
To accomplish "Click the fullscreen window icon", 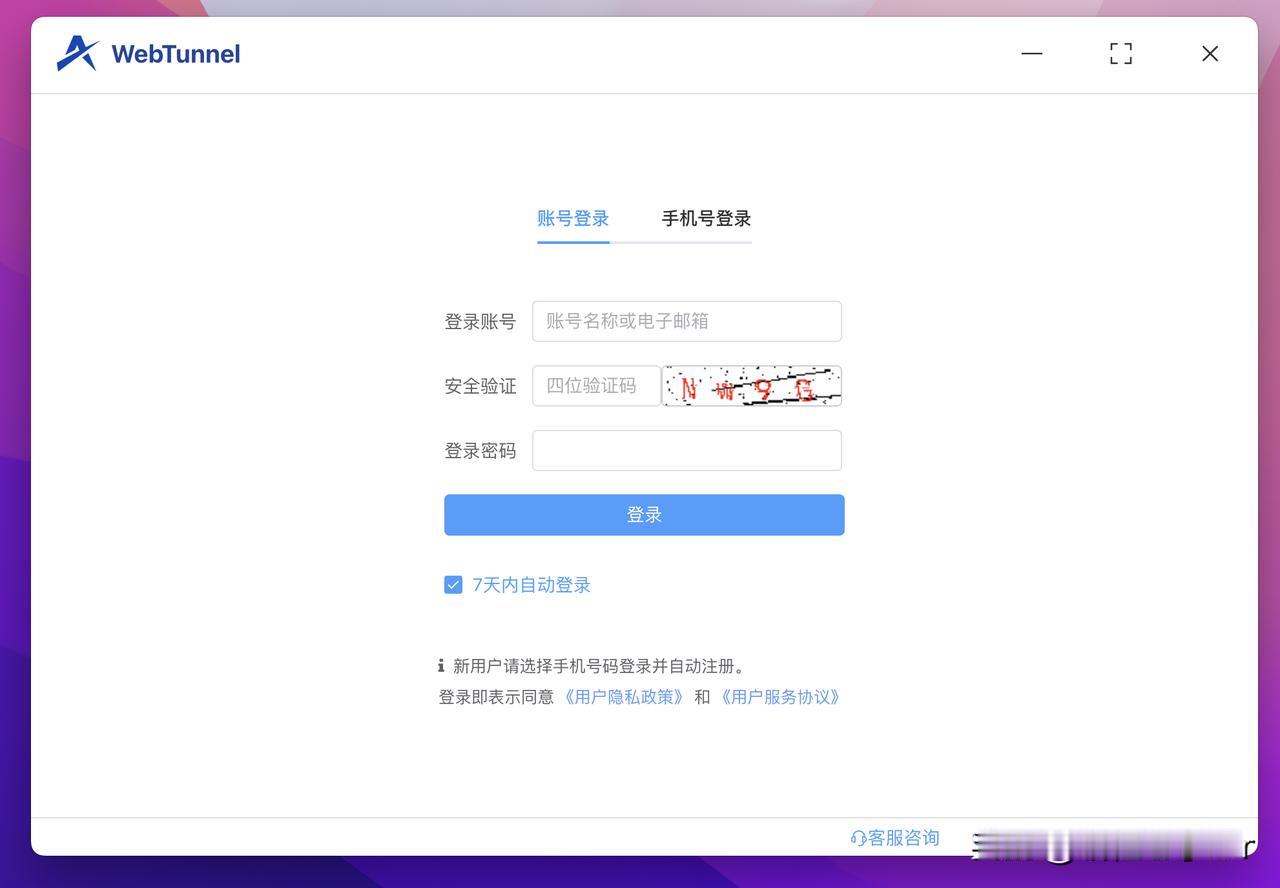I will click(x=1120, y=54).
